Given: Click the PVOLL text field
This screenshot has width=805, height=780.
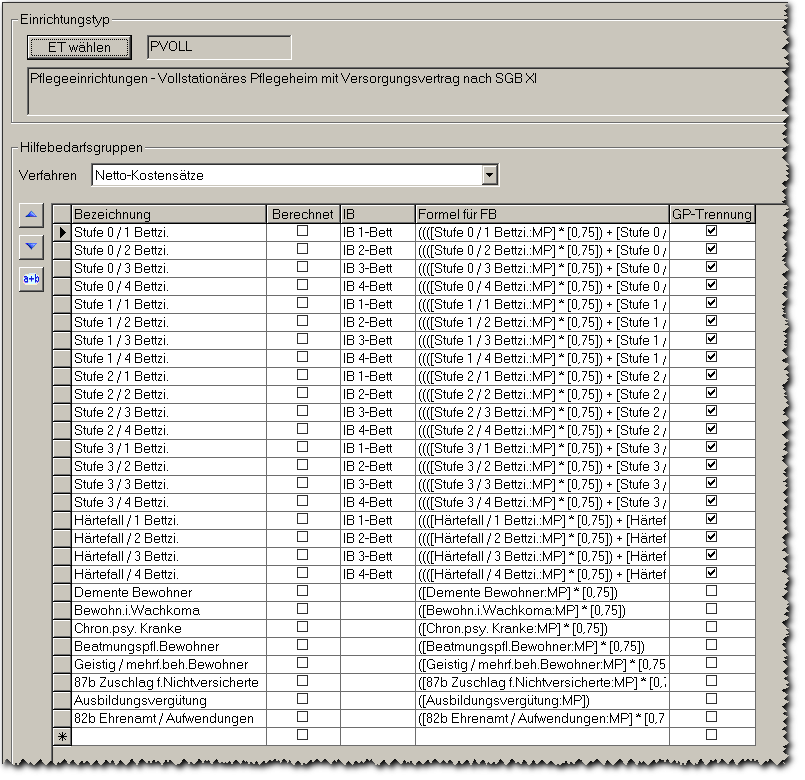Looking at the screenshot, I should [219, 47].
